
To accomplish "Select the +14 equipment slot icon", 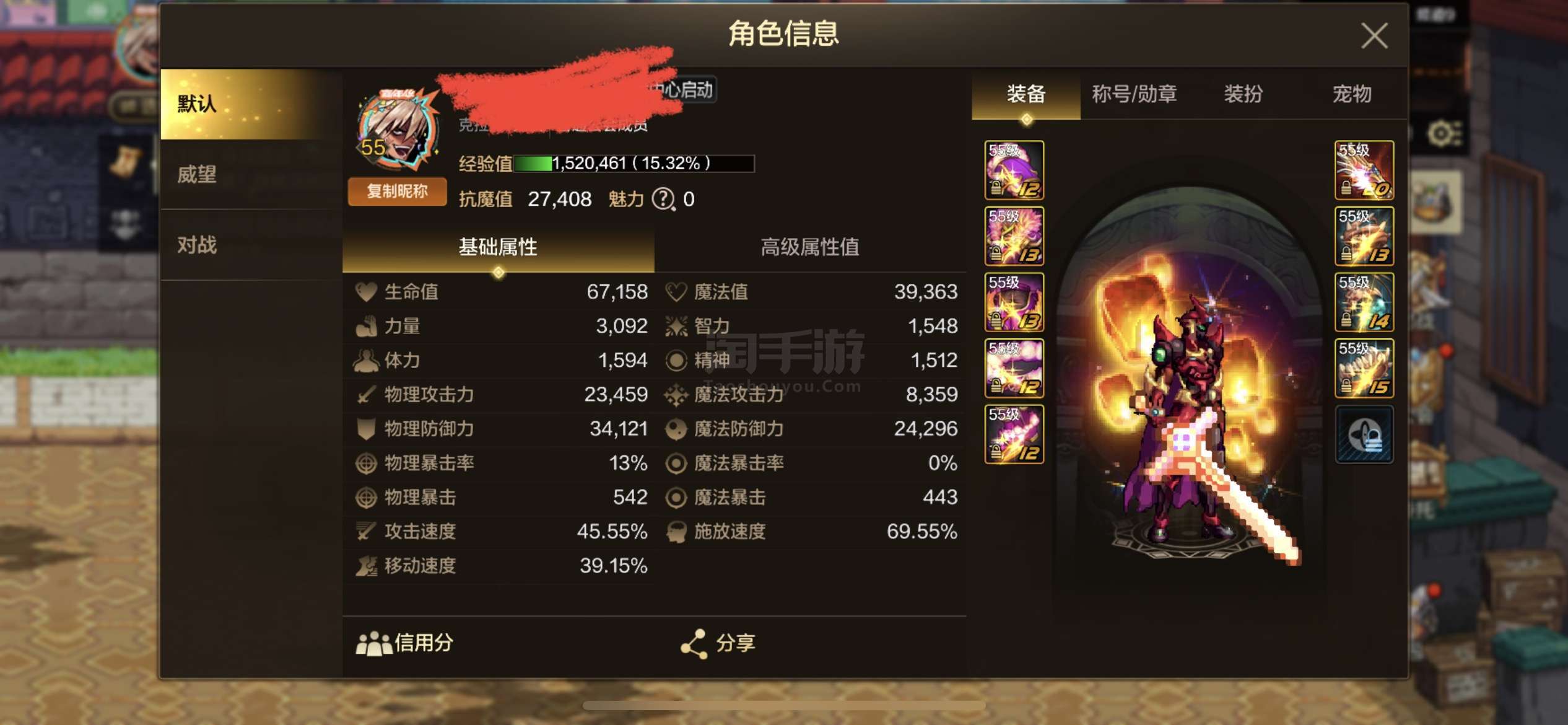I will tap(1364, 302).
